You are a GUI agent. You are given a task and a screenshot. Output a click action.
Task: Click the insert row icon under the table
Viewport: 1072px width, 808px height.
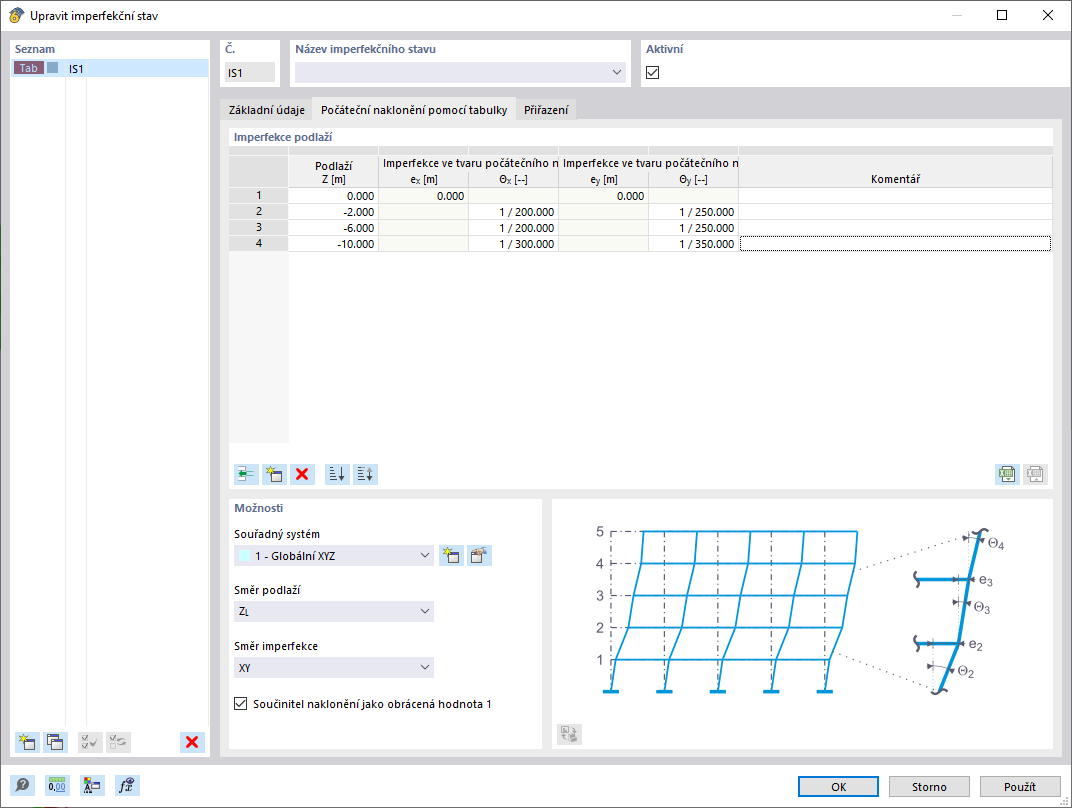tap(246, 474)
